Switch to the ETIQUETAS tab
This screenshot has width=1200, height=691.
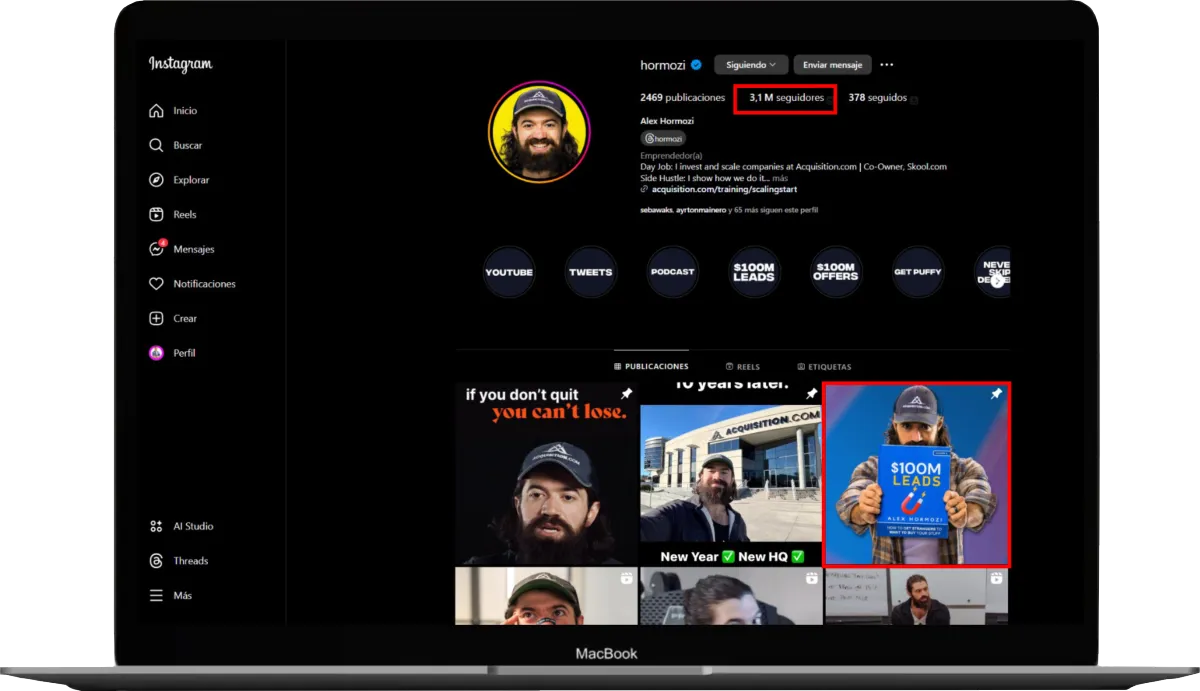pos(824,367)
